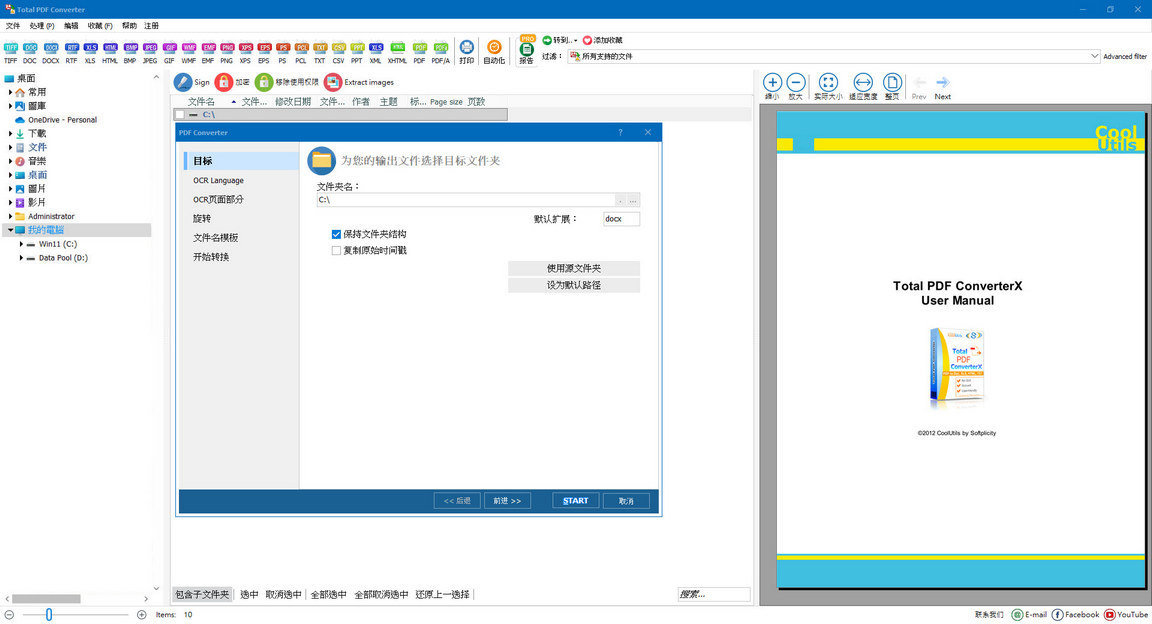Screen dimensions: 1152x624
Task: Choose the EPS format icon
Action: pyautogui.click(x=264, y=51)
